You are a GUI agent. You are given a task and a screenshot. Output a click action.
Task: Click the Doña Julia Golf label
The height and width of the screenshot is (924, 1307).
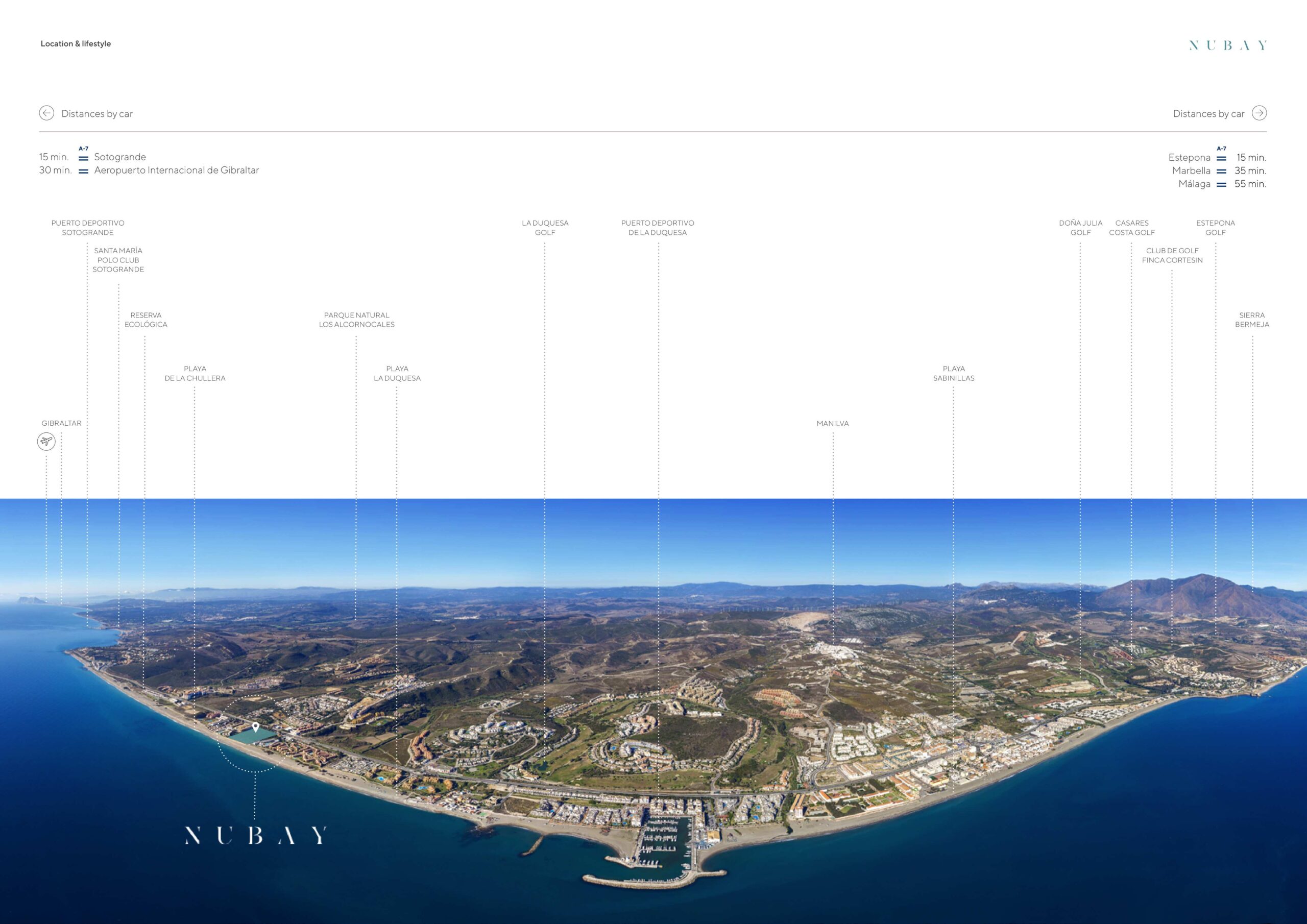[1080, 228]
